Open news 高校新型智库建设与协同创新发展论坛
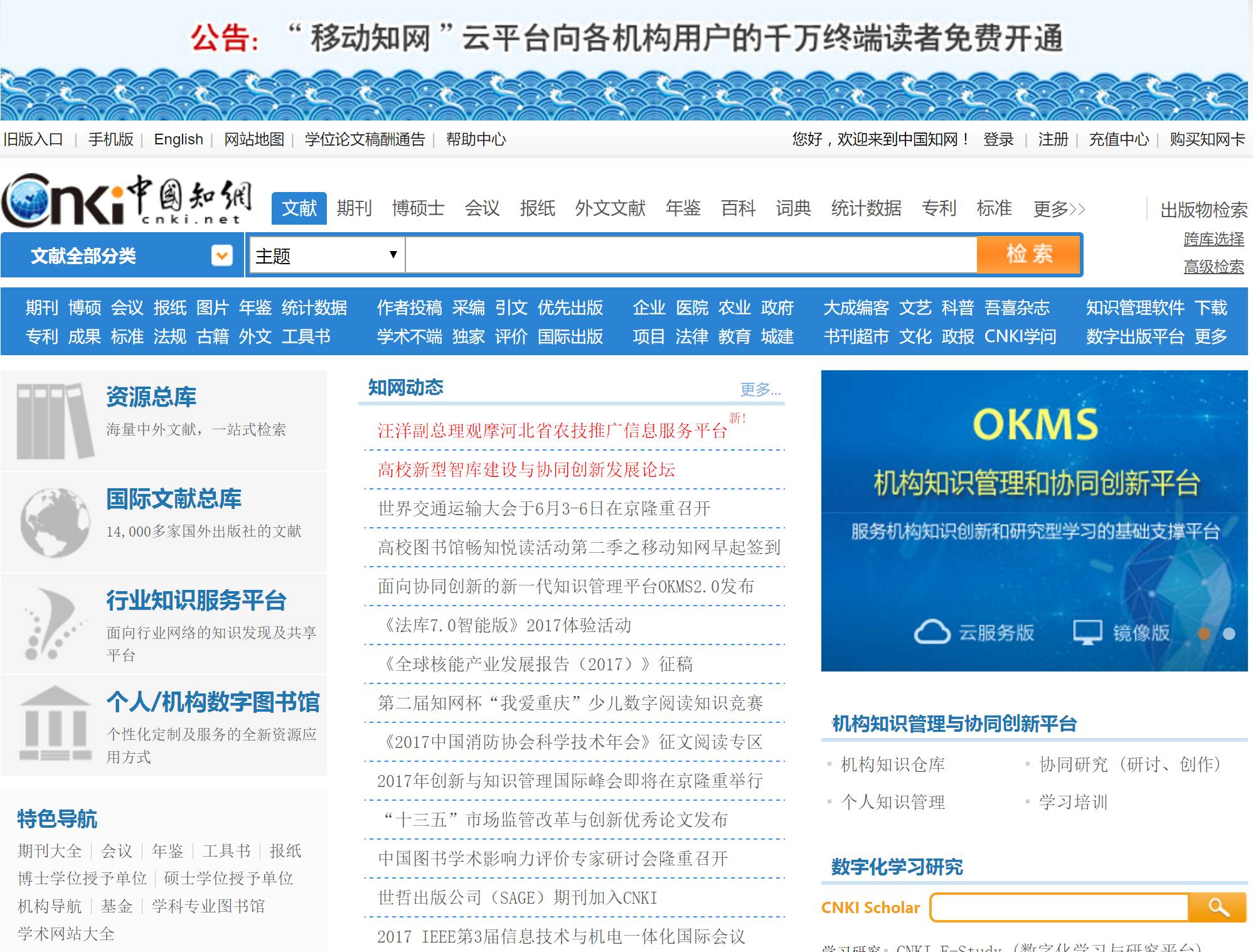1253x952 pixels. pos(526,469)
